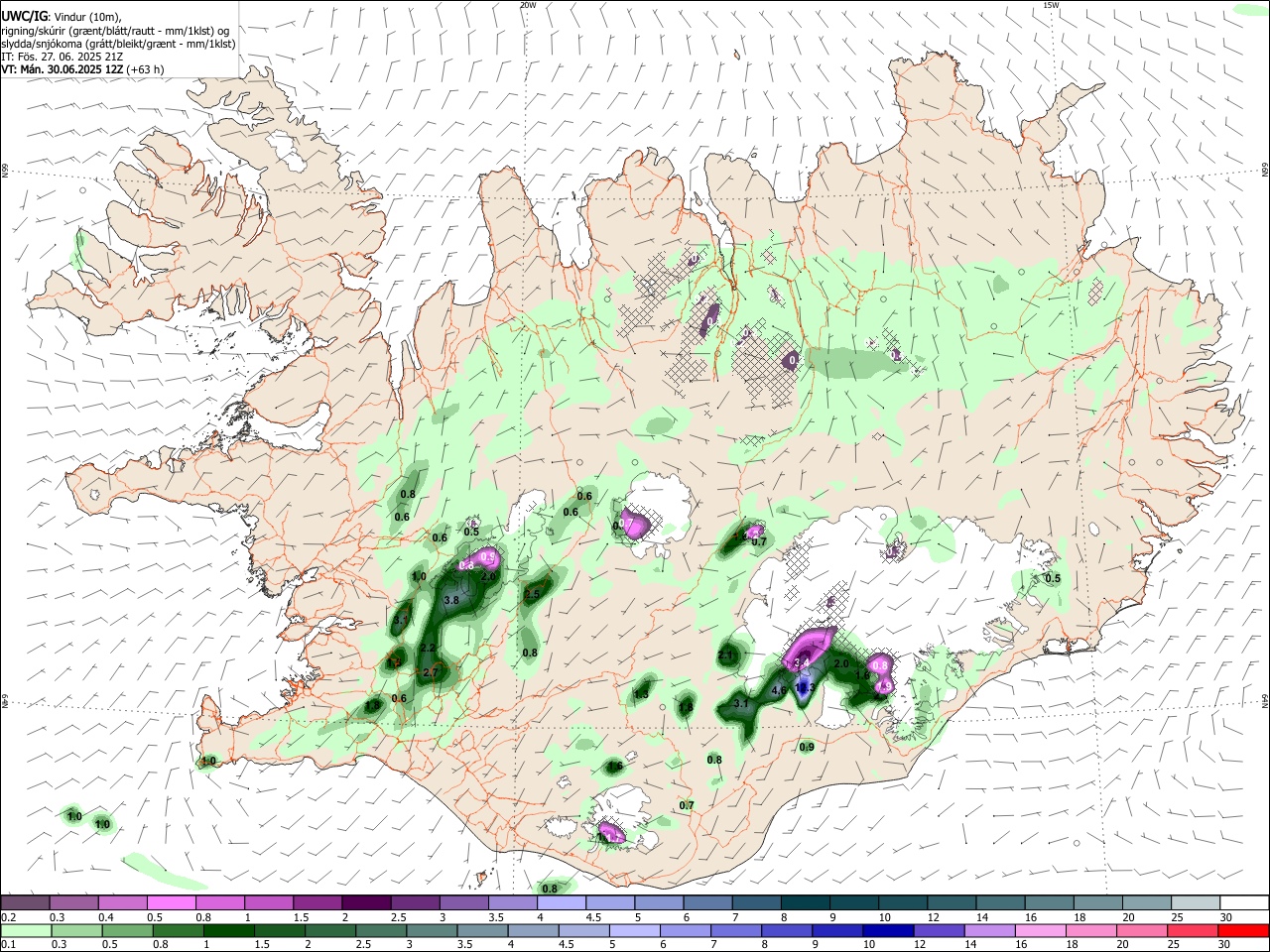Click the magenta 1 swatch in the snow legend

(268, 902)
